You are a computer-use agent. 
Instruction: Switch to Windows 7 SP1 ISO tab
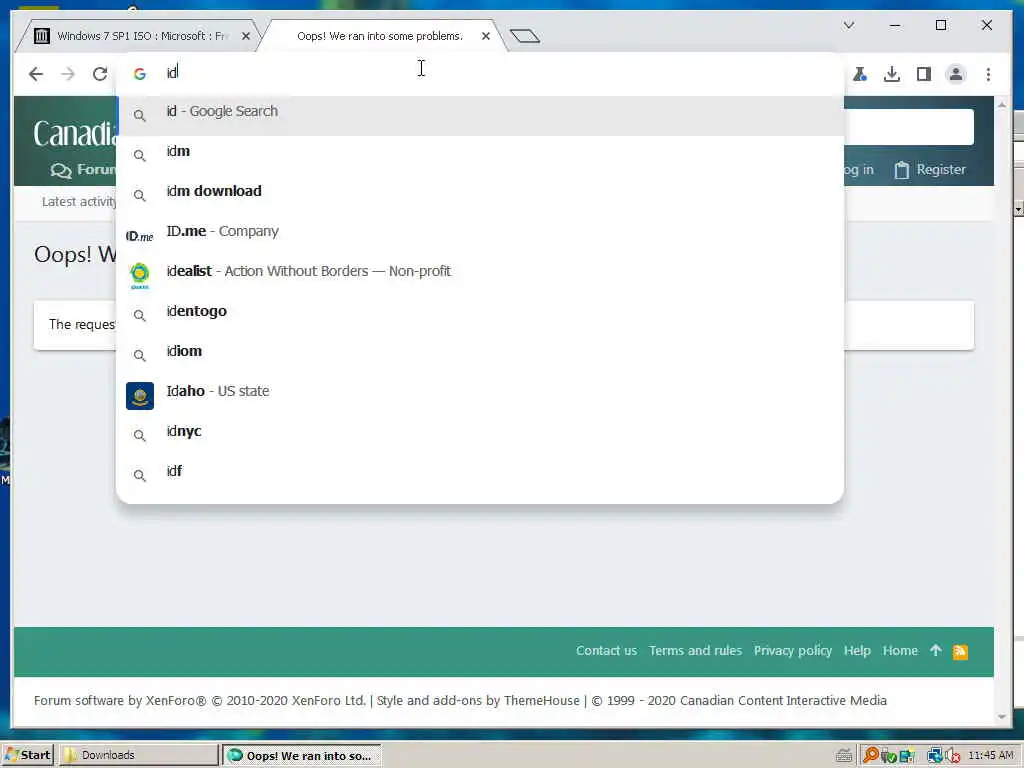tap(137, 36)
